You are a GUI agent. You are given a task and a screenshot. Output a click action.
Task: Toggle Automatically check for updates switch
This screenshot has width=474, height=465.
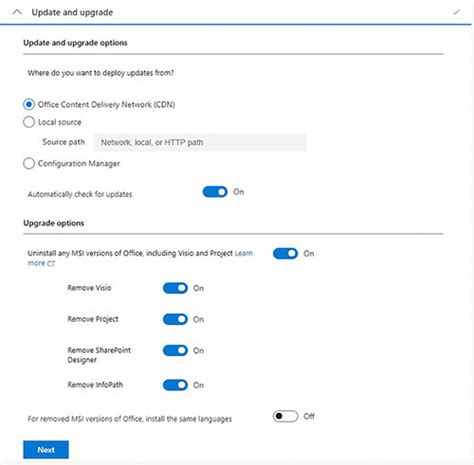pyautogui.click(x=215, y=192)
